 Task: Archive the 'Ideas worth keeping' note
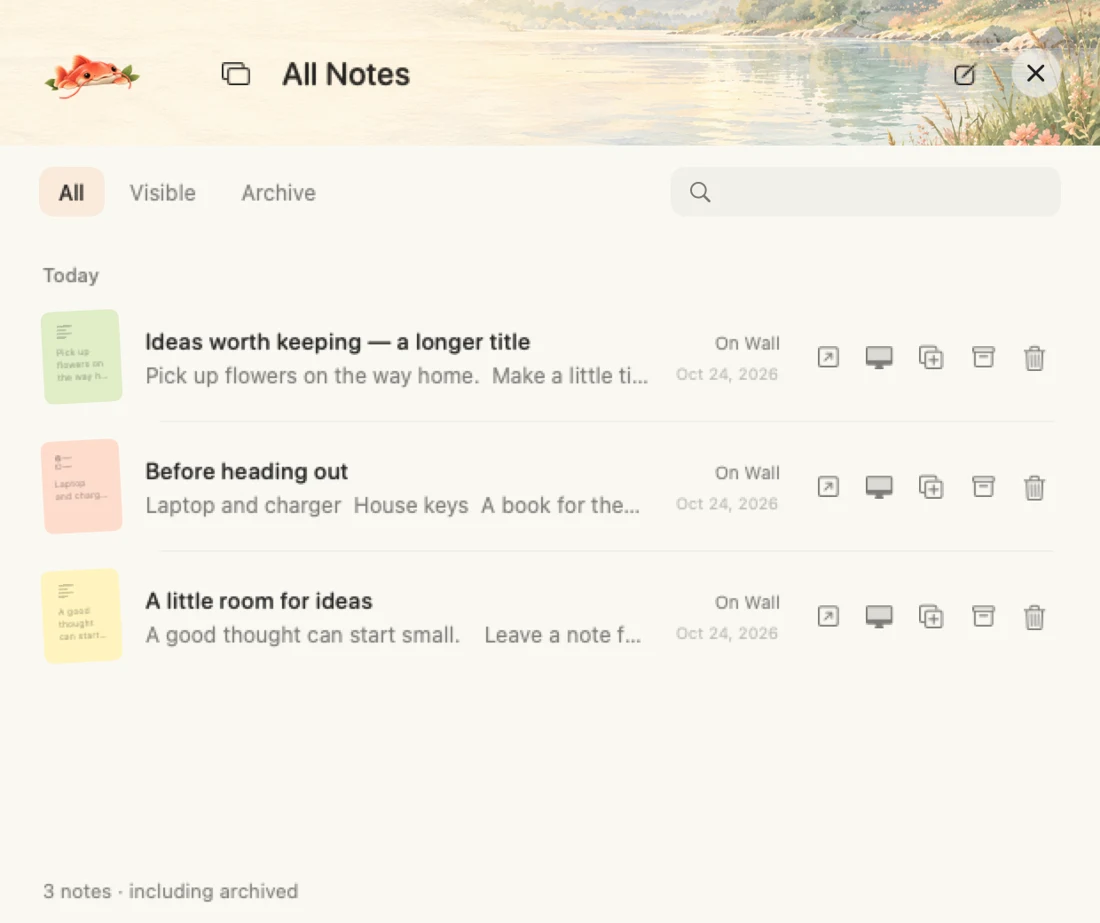983,357
